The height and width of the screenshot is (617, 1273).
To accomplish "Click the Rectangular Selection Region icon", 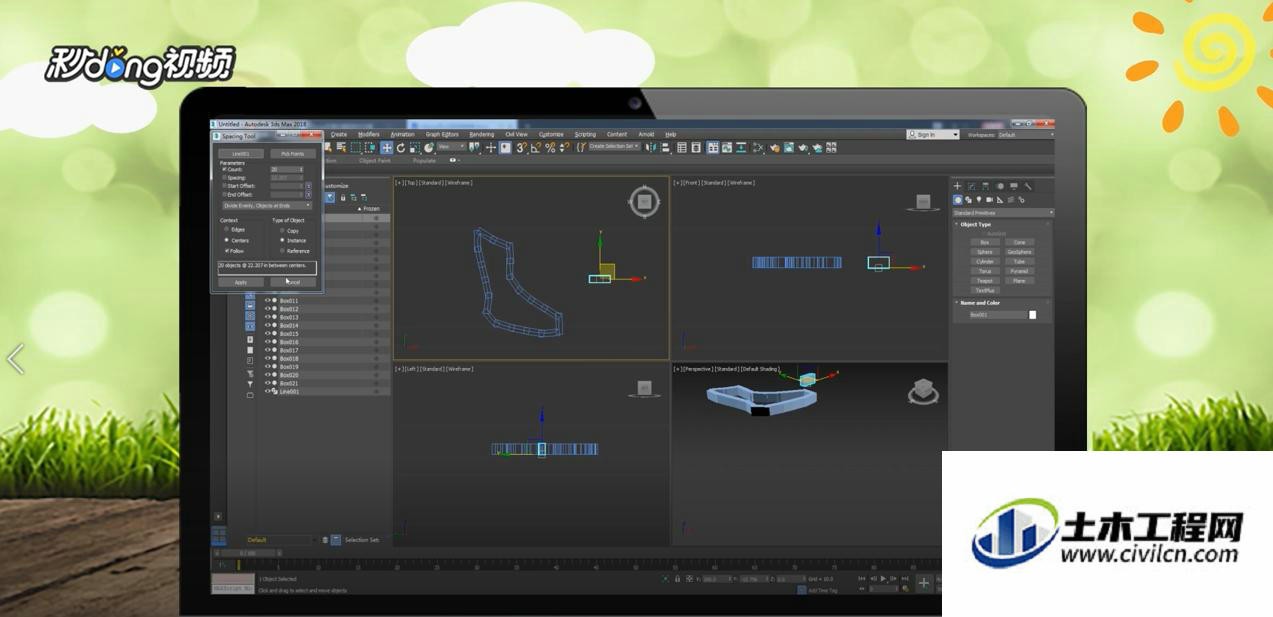I will (355, 147).
